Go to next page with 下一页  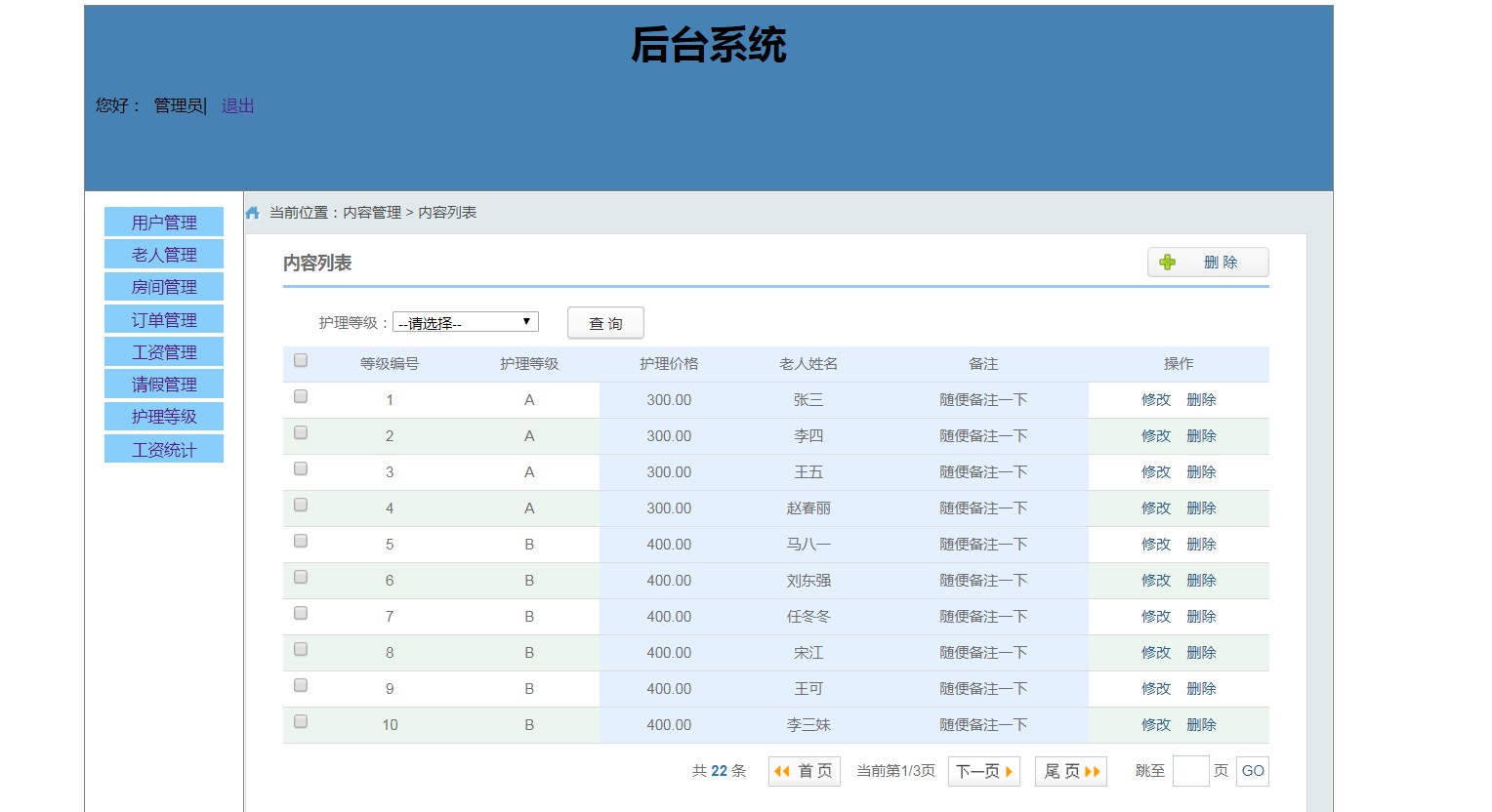tap(983, 771)
